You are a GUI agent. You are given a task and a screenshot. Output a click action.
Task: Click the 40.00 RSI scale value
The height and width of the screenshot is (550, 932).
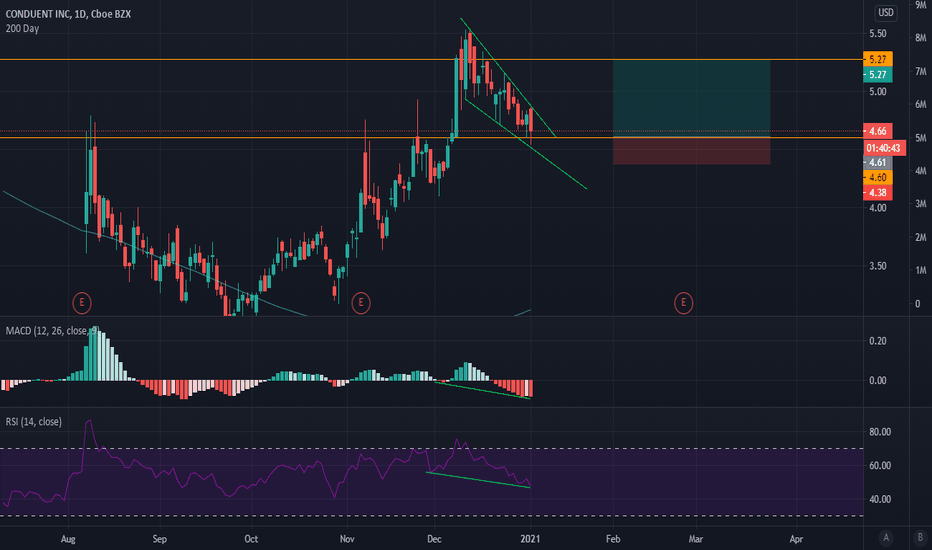[x=880, y=499]
